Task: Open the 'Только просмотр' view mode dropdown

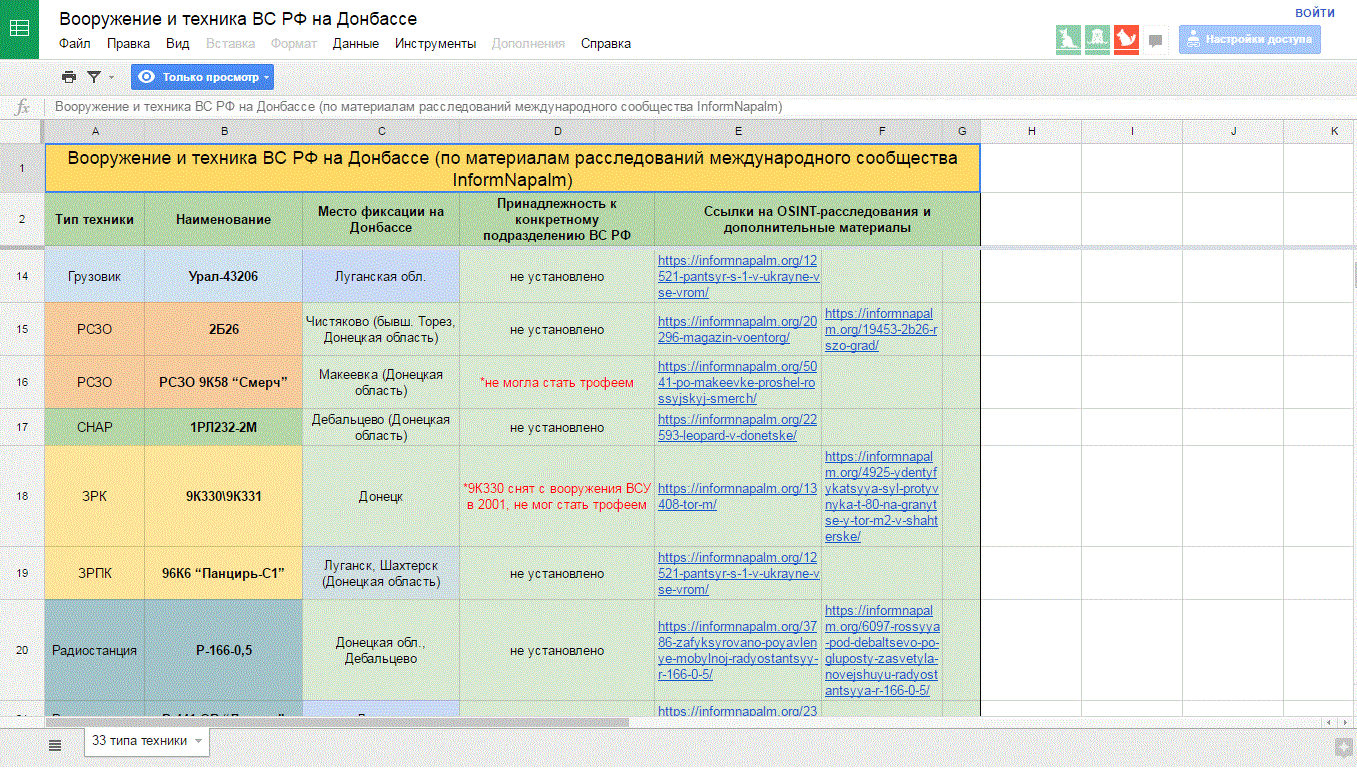Action: [x=202, y=77]
